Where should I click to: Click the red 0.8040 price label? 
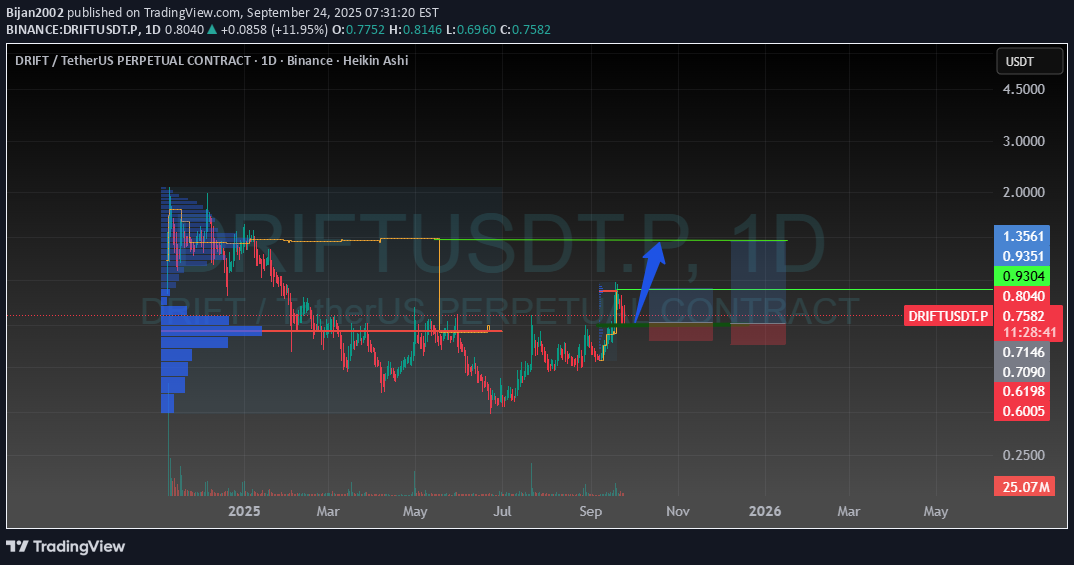click(1023, 296)
